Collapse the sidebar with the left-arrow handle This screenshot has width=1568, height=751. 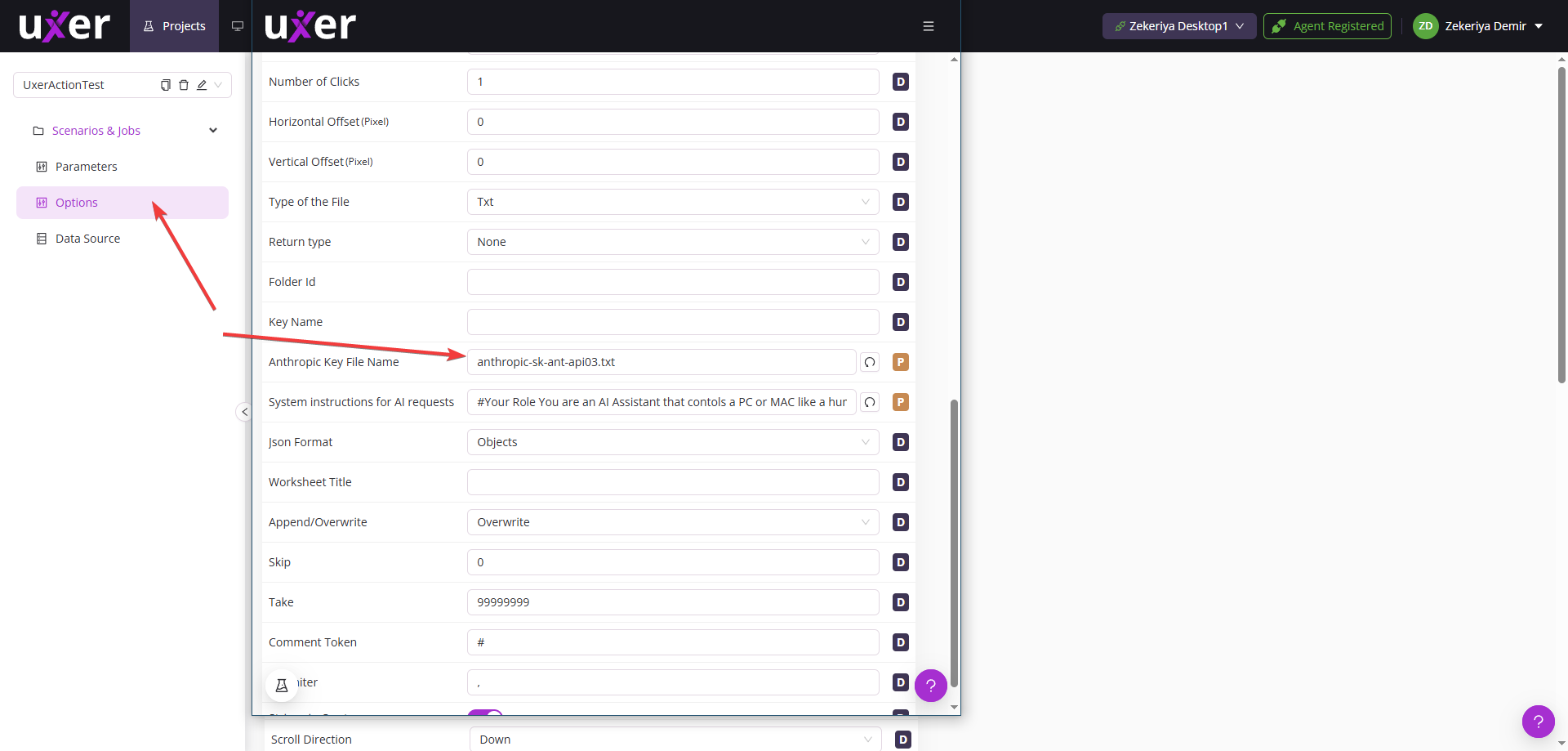tap(244, 412)
